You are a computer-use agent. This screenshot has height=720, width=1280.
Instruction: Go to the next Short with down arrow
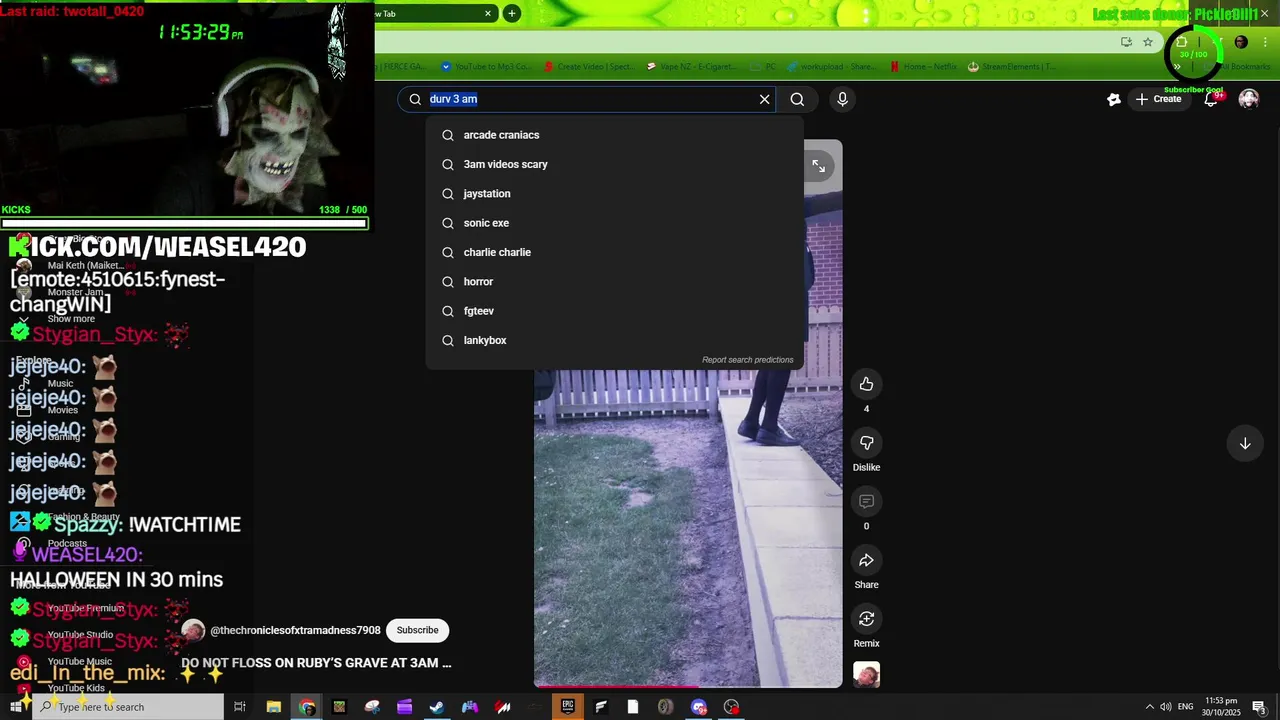[1245, 443]
